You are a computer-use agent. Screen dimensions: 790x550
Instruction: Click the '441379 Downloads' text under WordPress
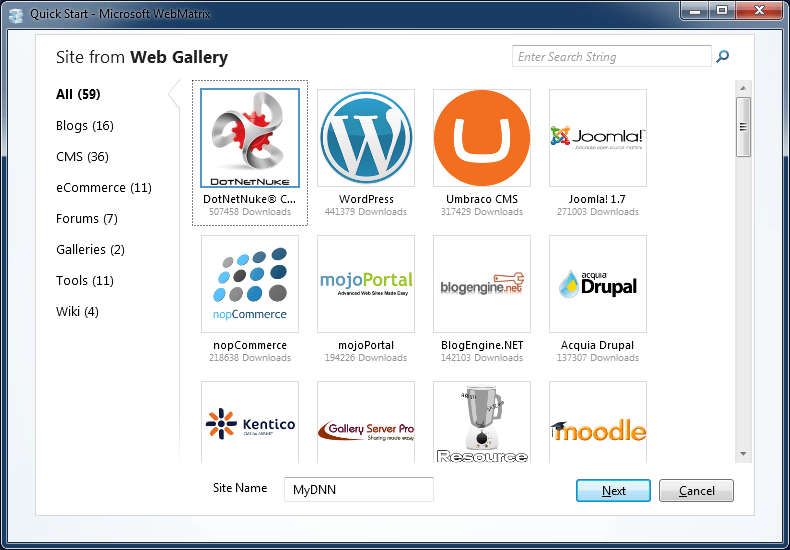click(366, 212)
